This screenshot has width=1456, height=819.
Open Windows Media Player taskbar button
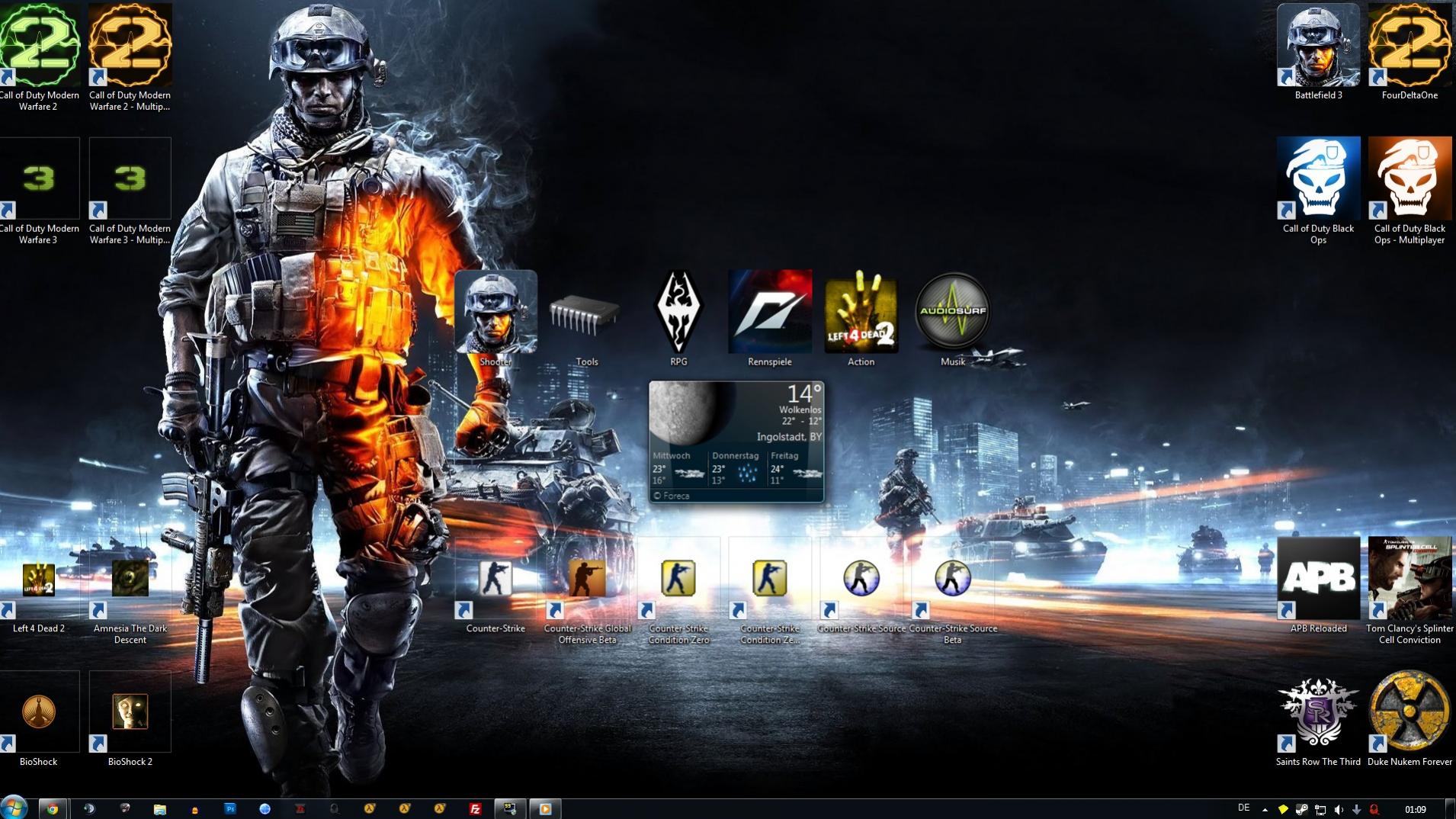[x=545, y=809]
